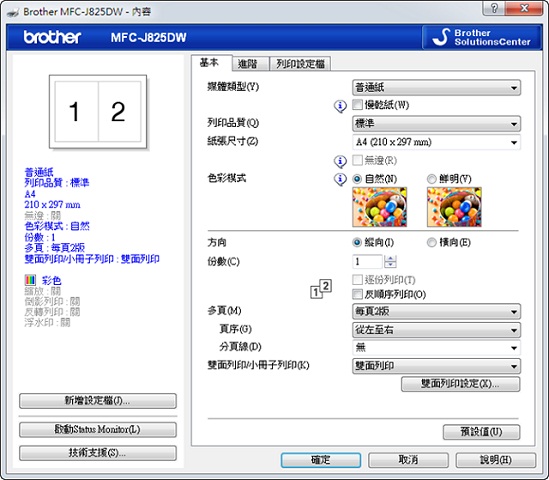This screenshot has width=549, height=480.
Task: Click the 取消 cancel button
Action: [x=408, y=460]
